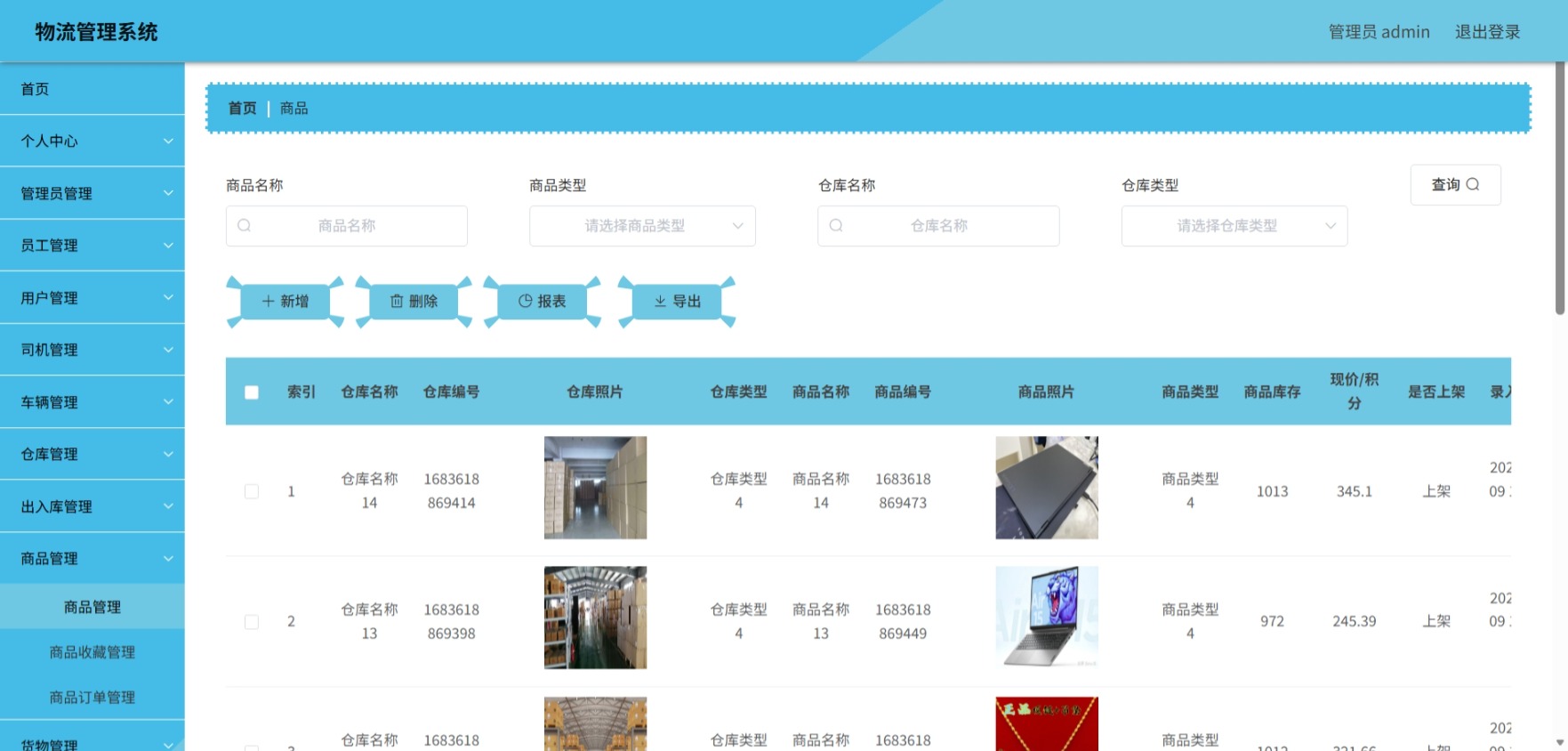This screenshot has height=751, width=1568.
Task: Open warehouse photo in row 1
Action: (x=595, y=488)
